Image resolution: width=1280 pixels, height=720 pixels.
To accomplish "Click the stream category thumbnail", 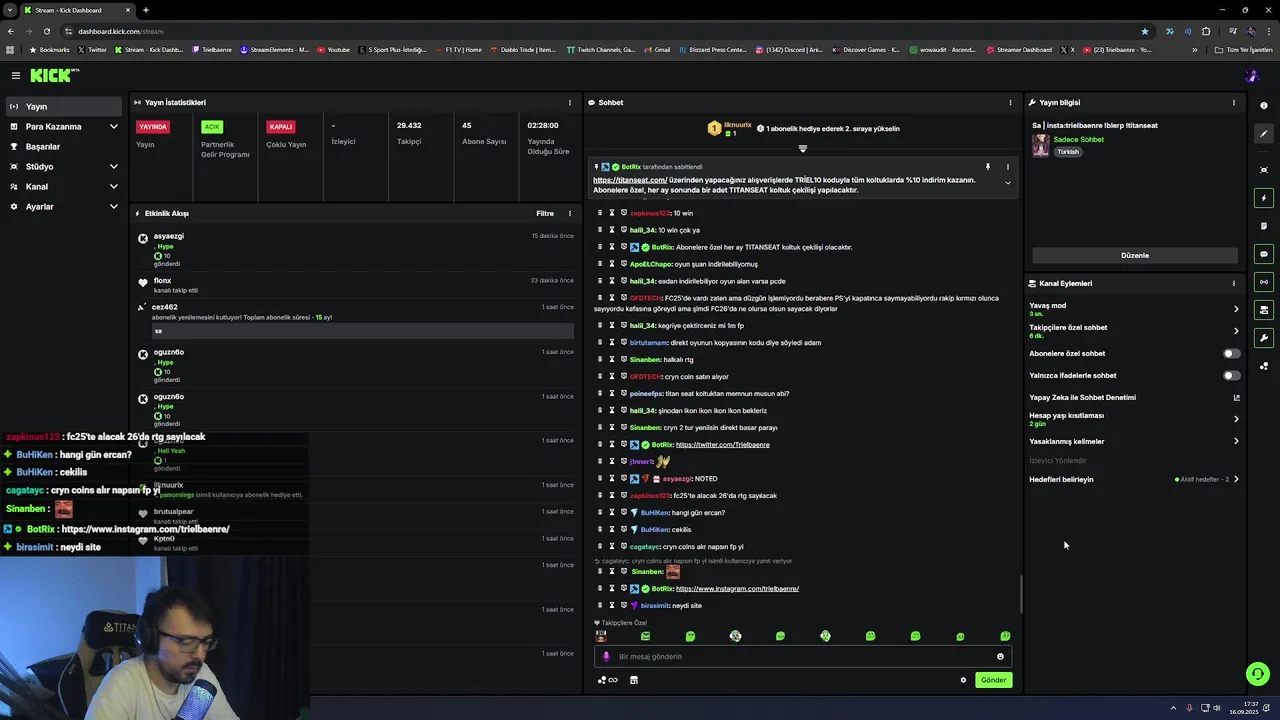I will pyautogui.click(x=1041, y=145).
